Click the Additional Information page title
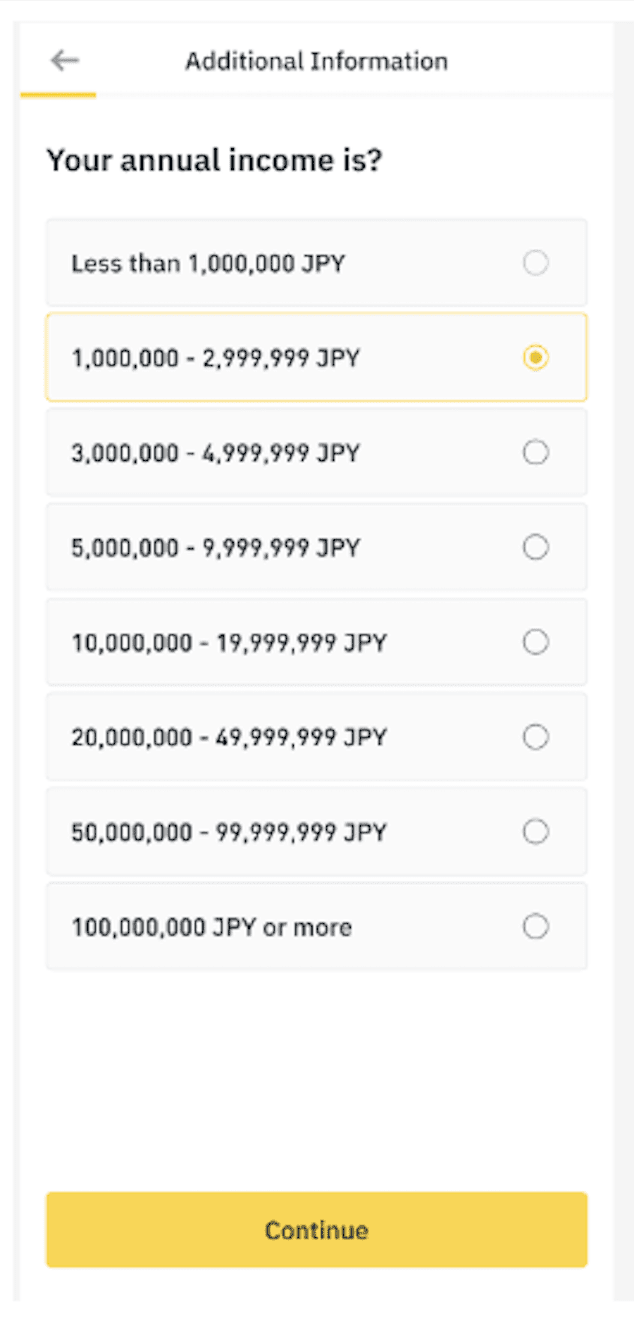 316,61
